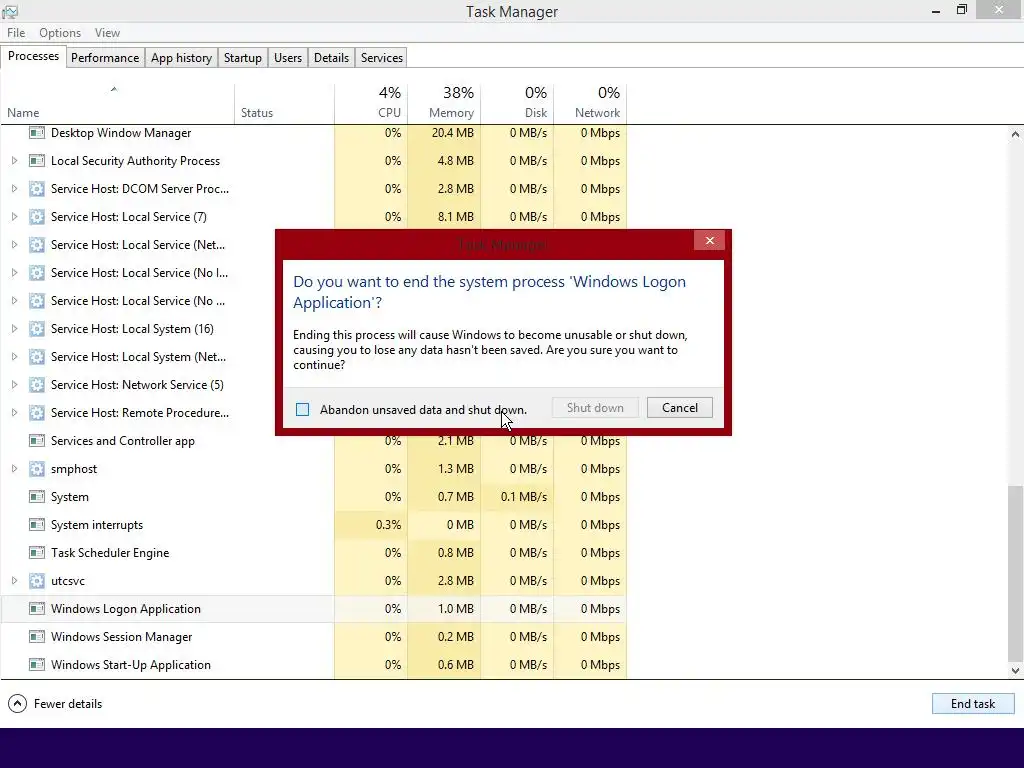Expand the utcsvc process group
Screen dimensions: 1024x768
[14, 581]
